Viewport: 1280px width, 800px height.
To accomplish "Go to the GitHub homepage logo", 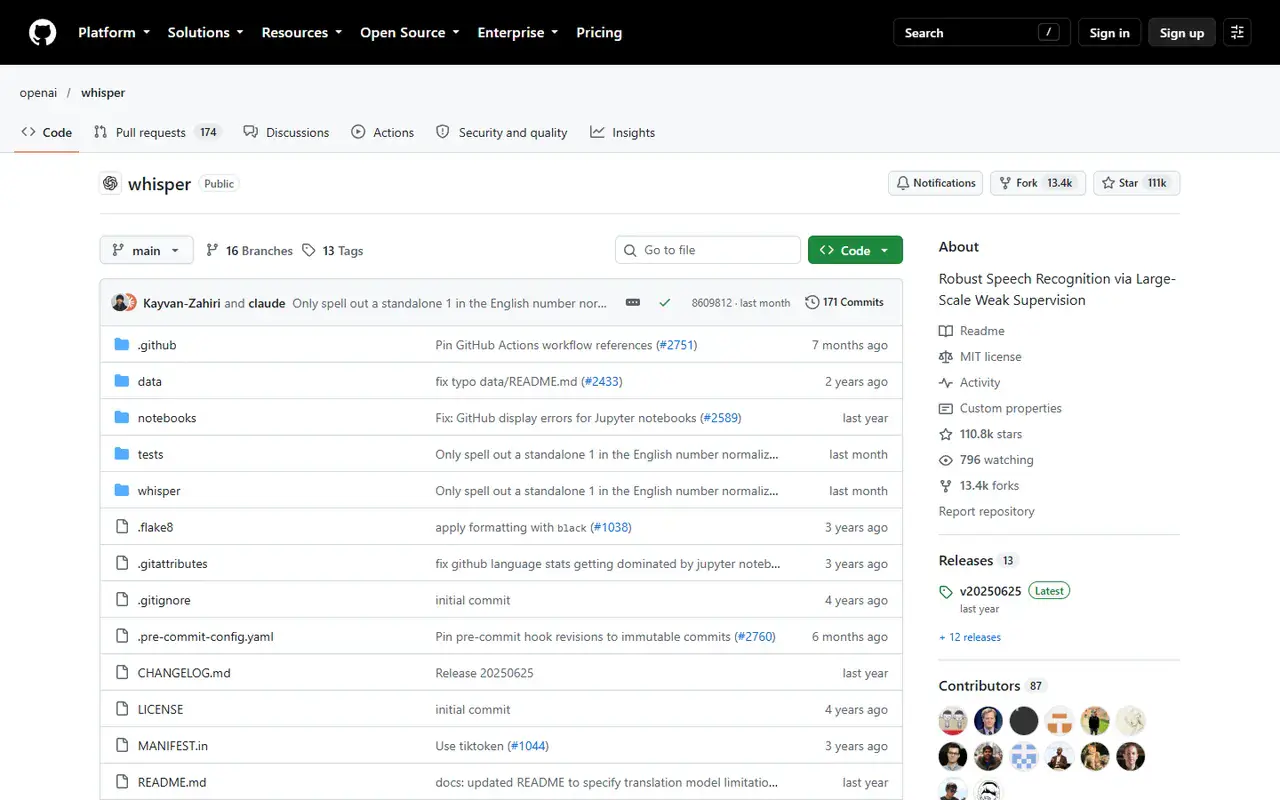I will point(42,33).
